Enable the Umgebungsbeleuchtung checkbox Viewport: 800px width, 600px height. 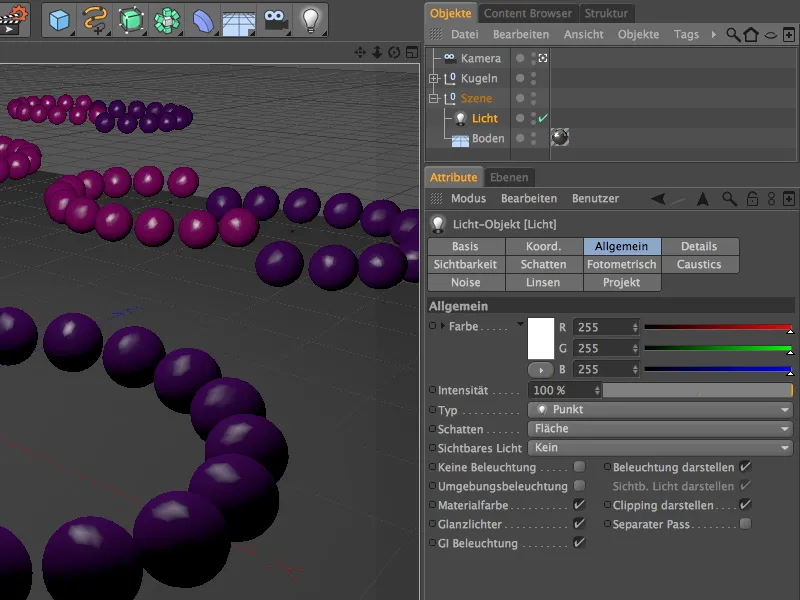click(579, 486)
